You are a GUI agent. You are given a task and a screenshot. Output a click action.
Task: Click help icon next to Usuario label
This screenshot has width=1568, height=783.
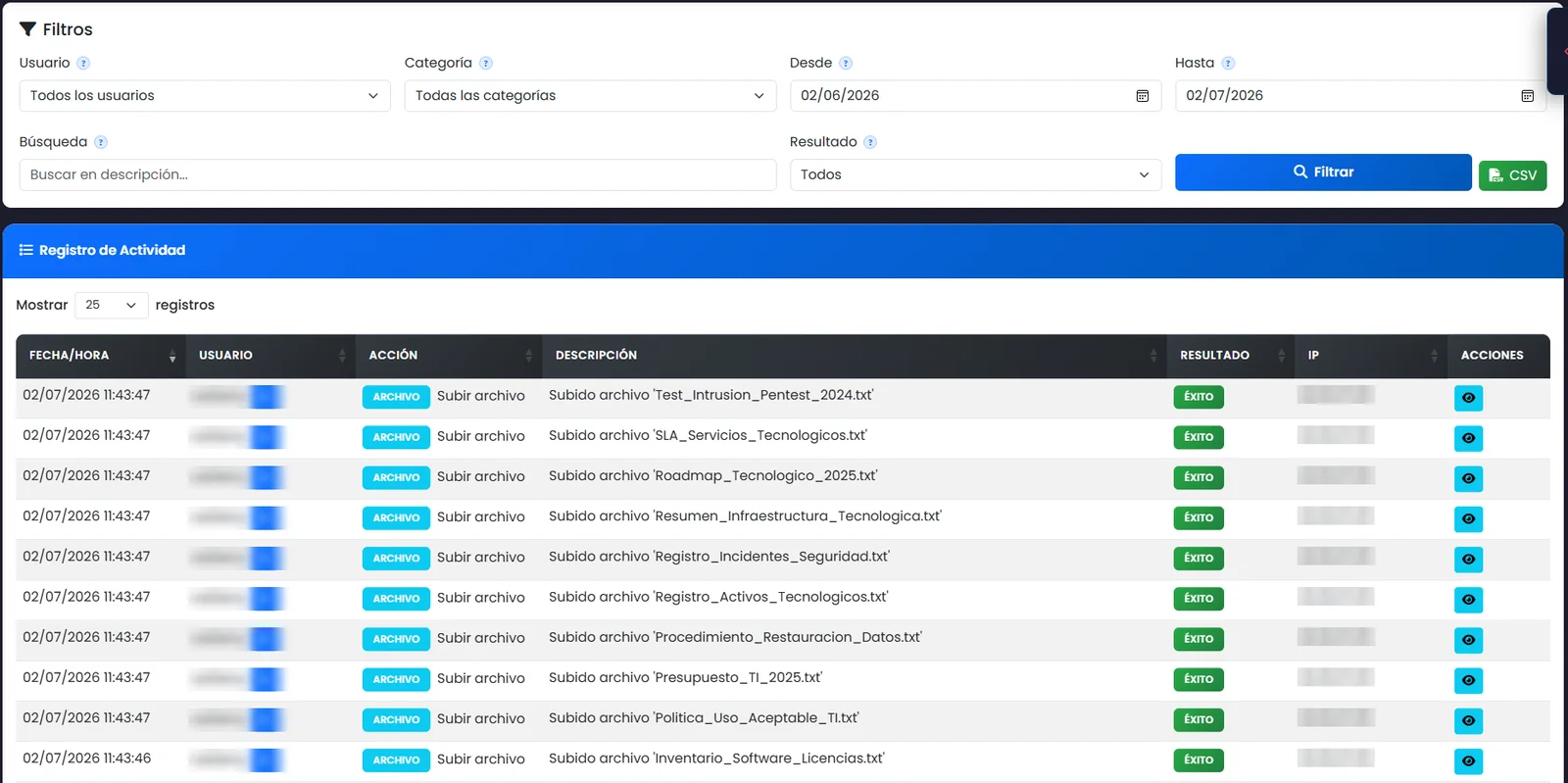tap(83, 63)
